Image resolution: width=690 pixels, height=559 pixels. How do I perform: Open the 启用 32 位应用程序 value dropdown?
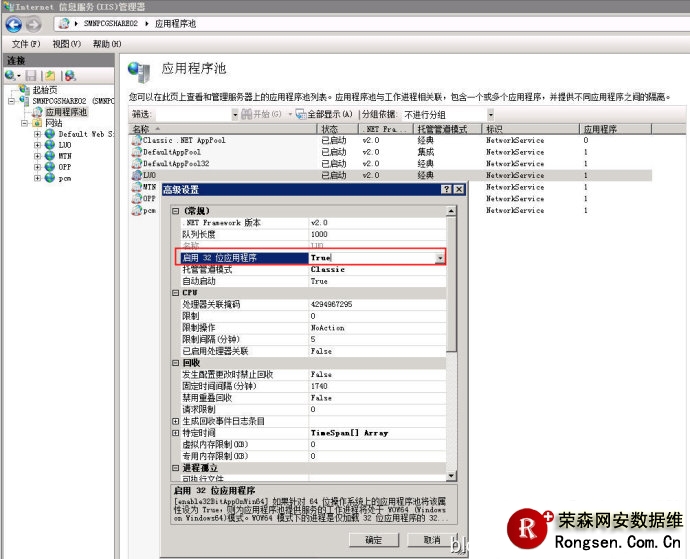pos(440,258)
